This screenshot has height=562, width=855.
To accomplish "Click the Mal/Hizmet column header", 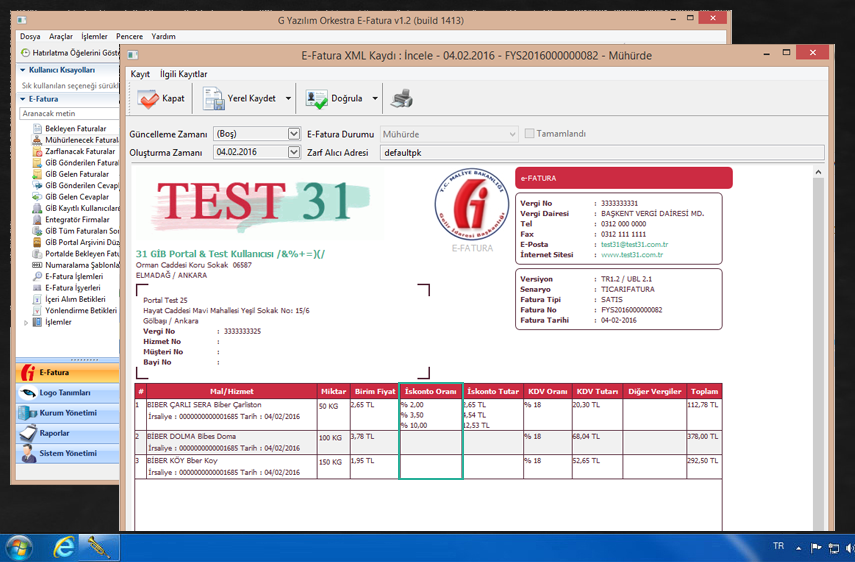I will point(232,391).
